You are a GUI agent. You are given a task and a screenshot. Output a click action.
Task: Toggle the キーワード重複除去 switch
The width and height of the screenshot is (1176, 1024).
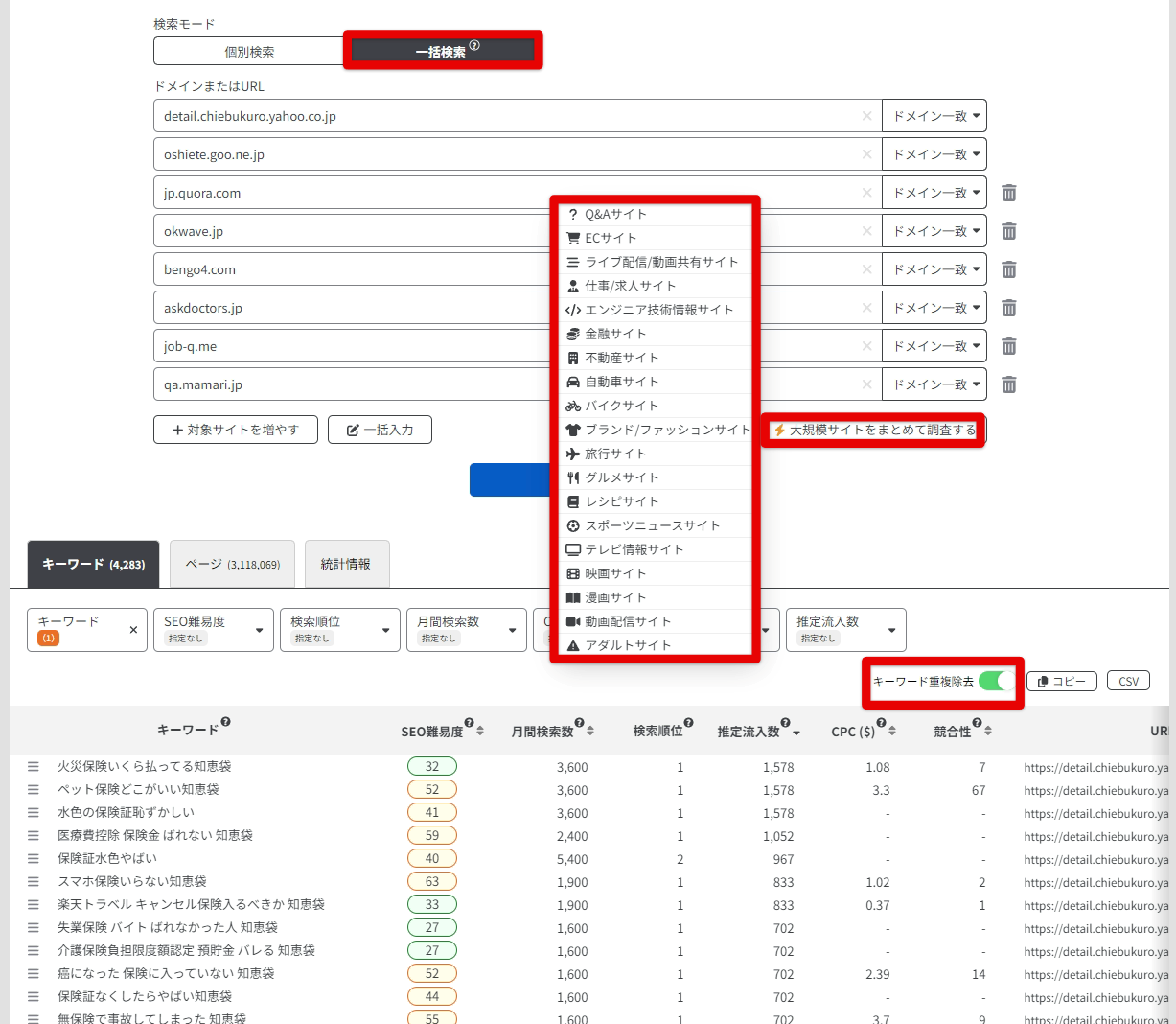click(x=996, y=681)
